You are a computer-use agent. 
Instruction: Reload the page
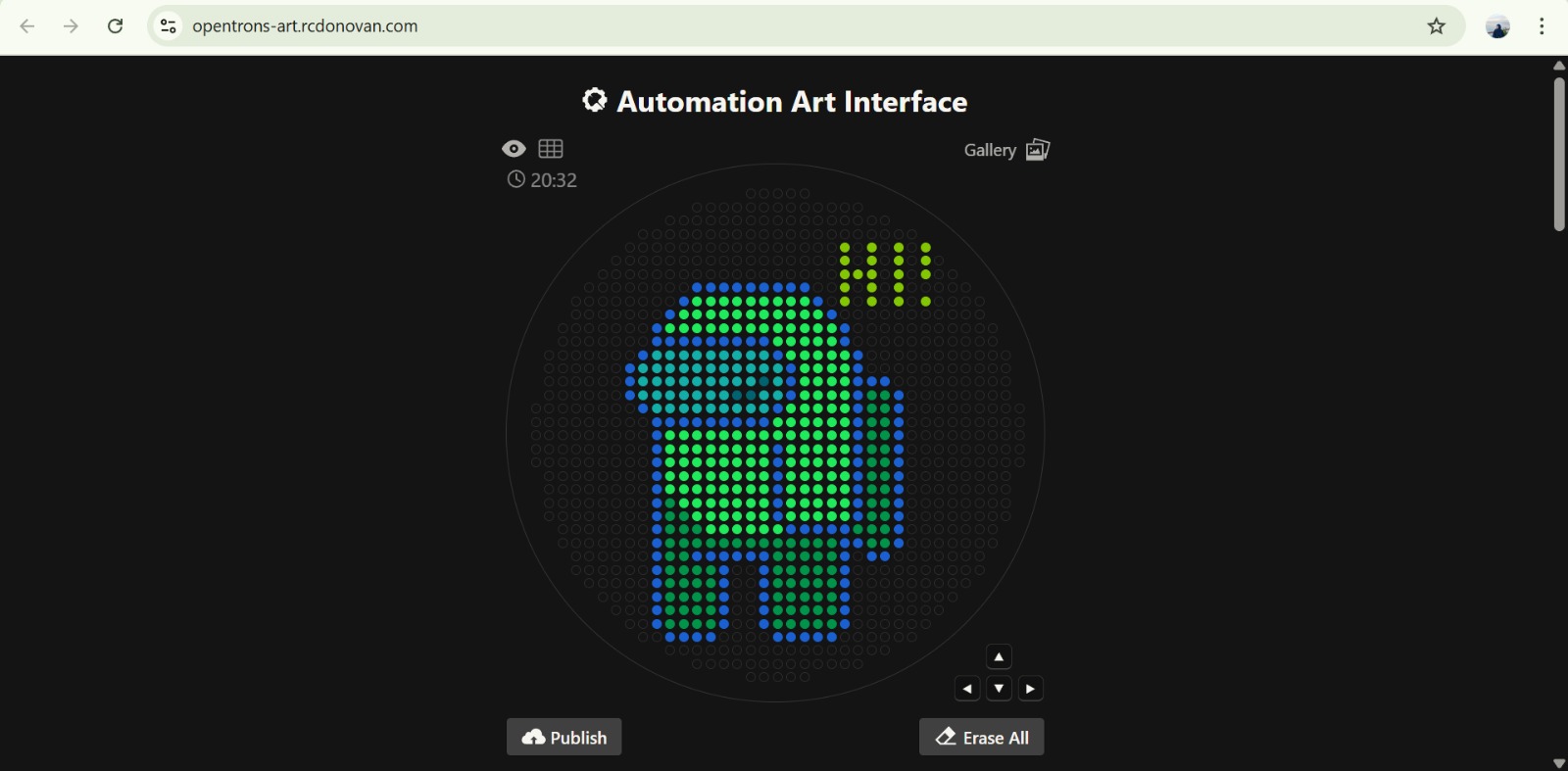coord(116,26)
